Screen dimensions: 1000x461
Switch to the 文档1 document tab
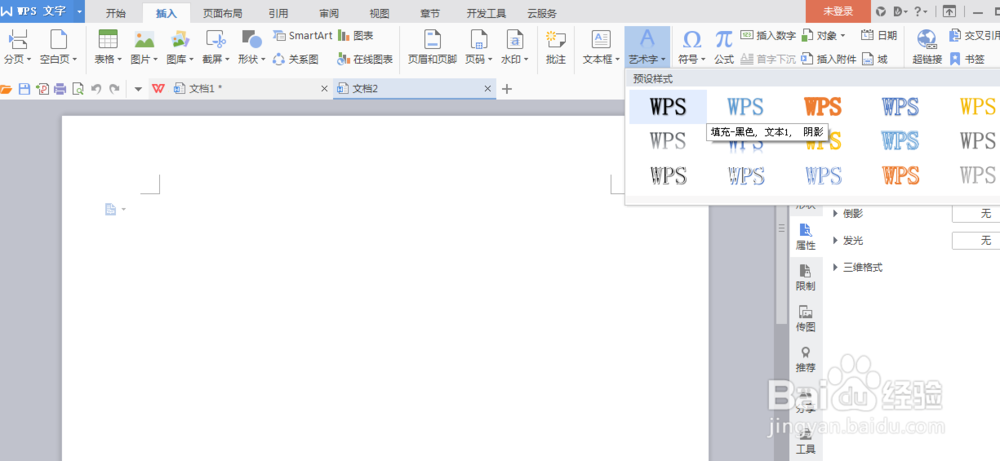pos(240,89)
